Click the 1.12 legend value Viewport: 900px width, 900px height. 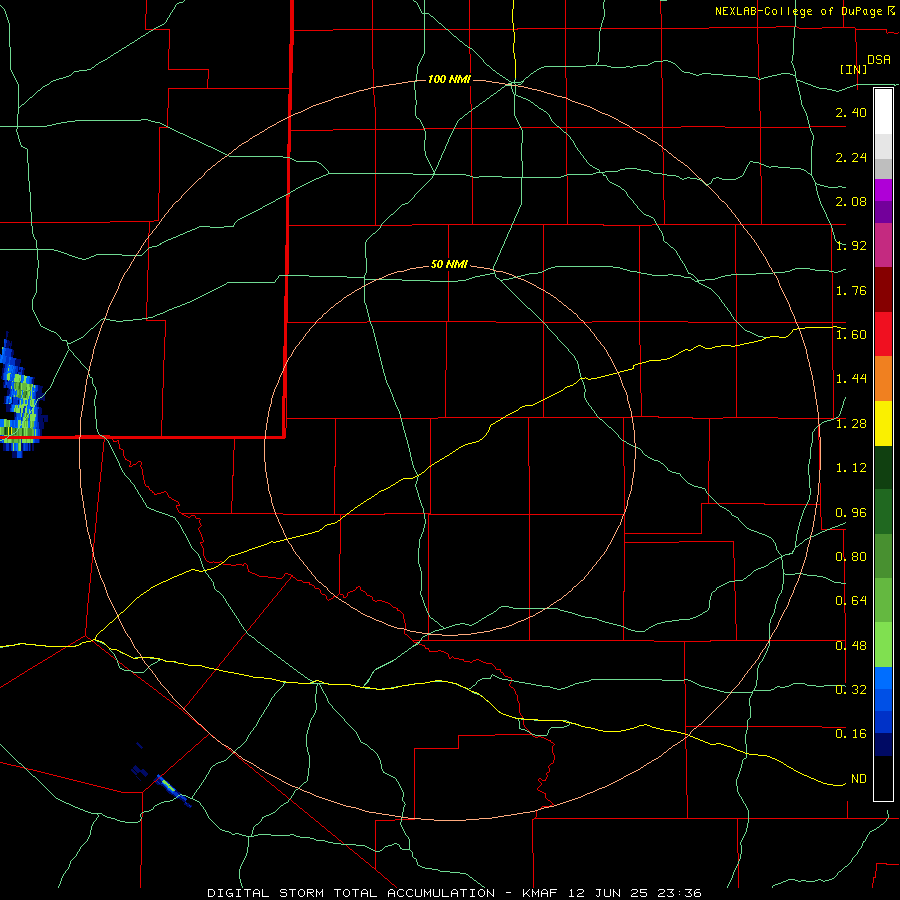tap(851, 468)
